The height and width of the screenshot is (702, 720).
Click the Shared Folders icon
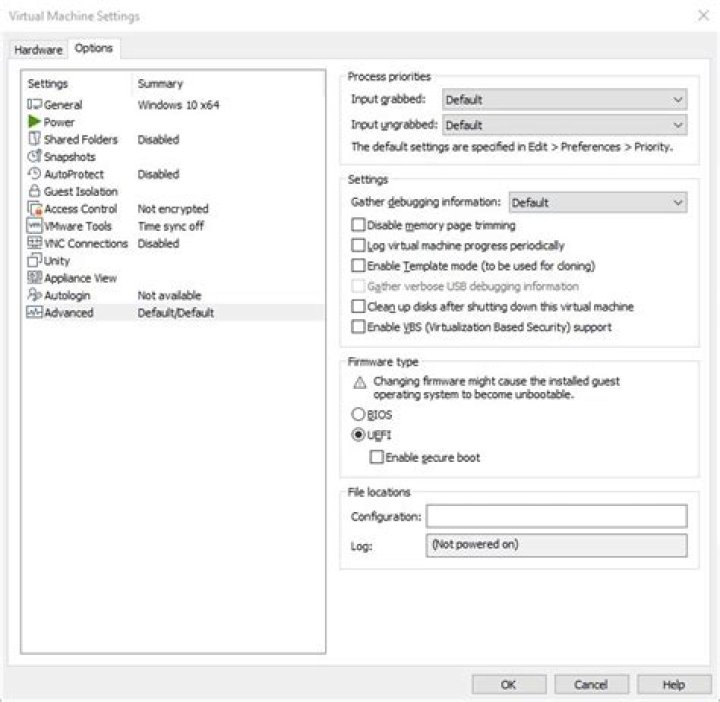(34, 139)
